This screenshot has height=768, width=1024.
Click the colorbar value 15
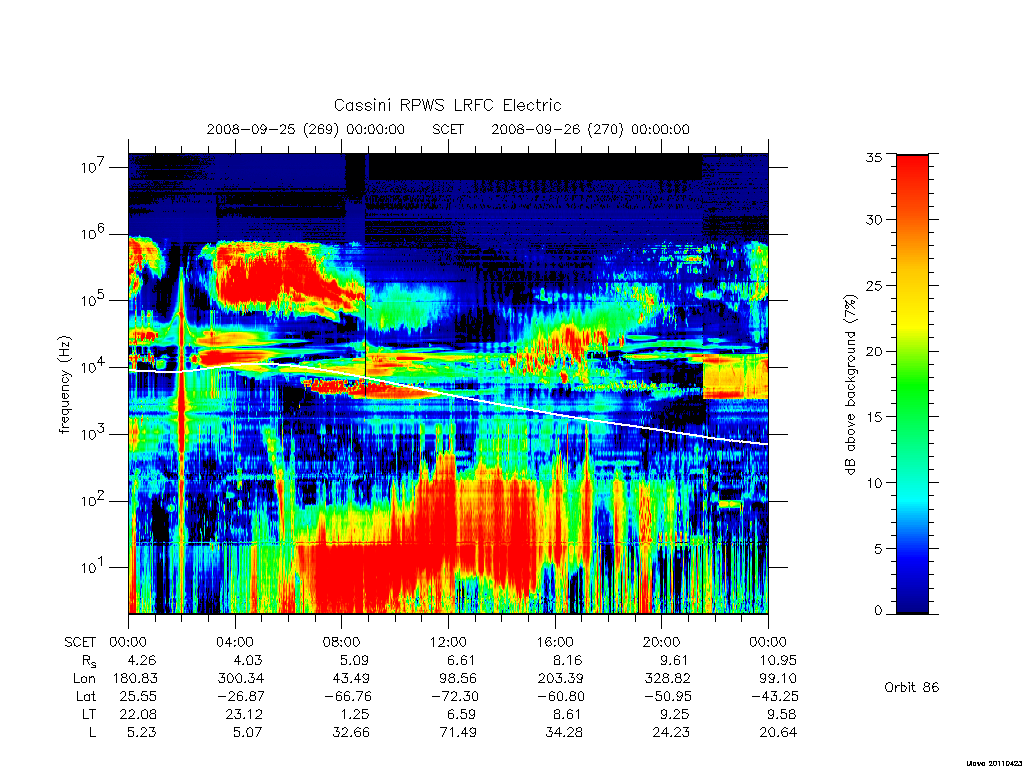click(x=874, y=417)
